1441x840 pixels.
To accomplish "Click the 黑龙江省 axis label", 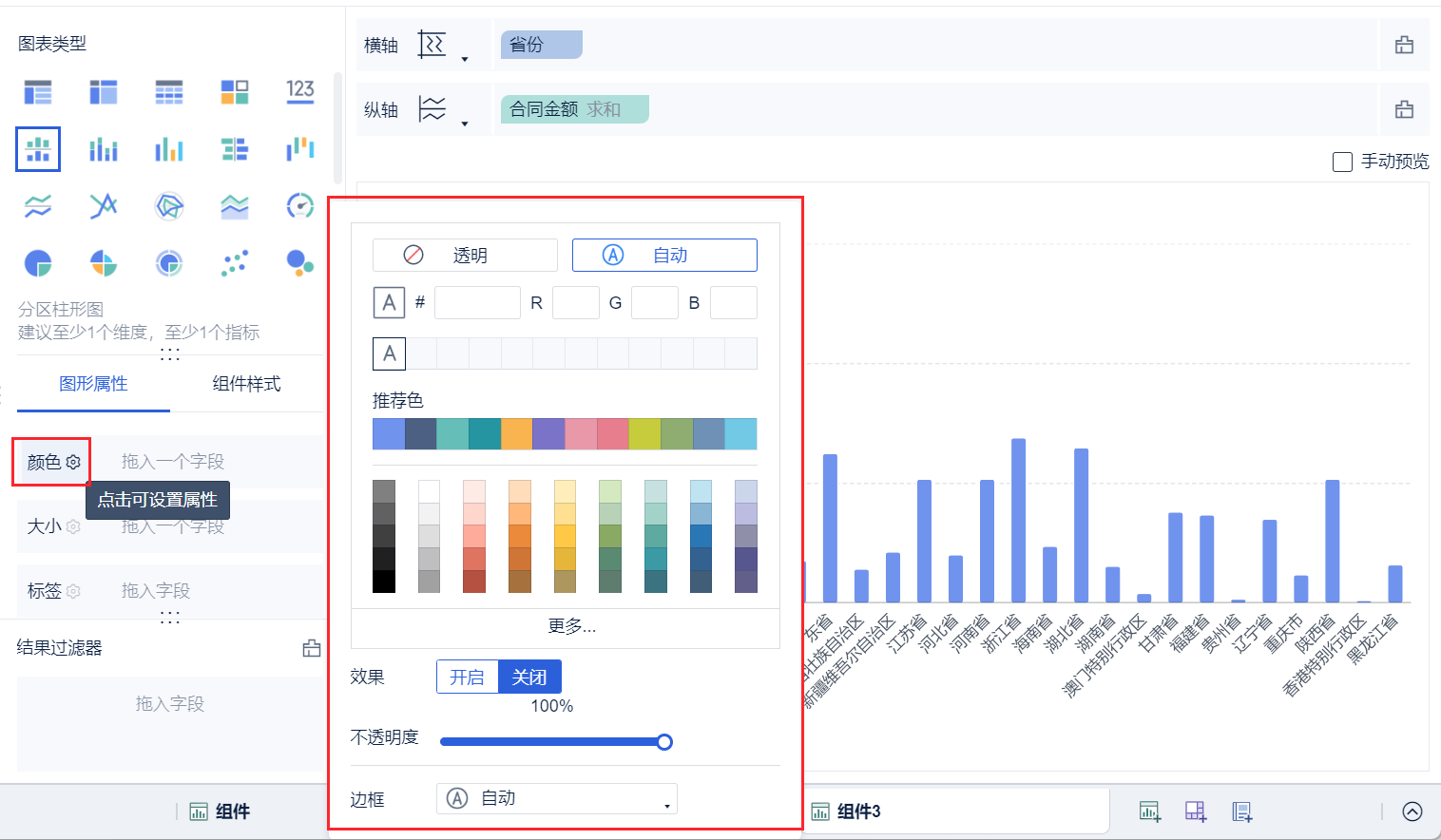I will 1373,640.
